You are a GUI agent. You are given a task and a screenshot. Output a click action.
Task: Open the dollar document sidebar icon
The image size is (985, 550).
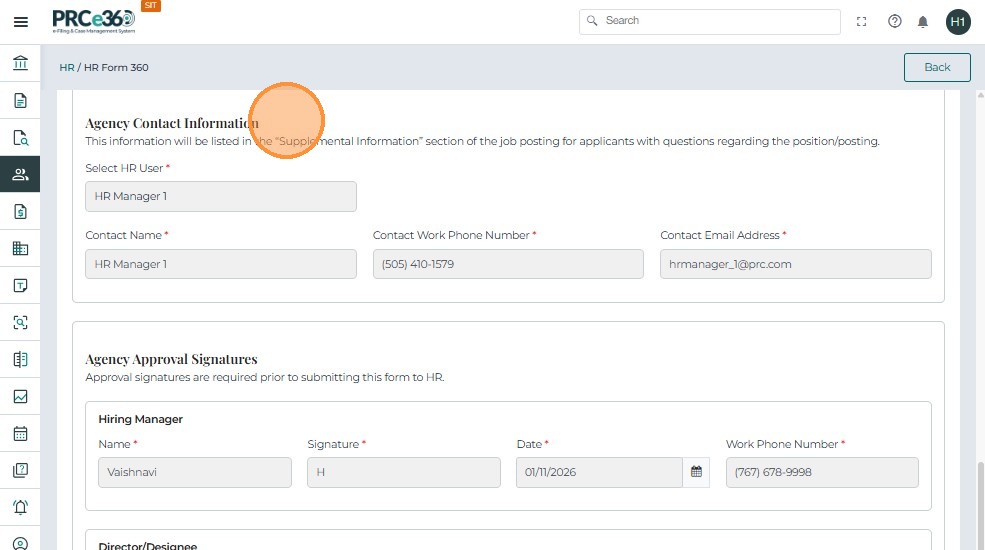pyautogui.click(x=20, y=211)
